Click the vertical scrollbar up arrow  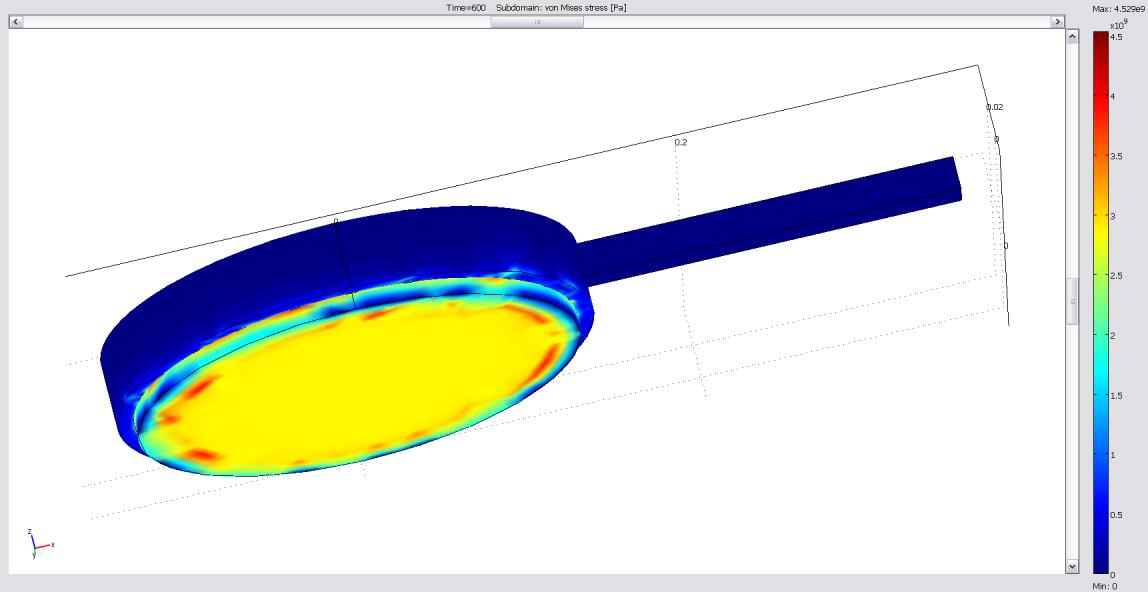1073,36
